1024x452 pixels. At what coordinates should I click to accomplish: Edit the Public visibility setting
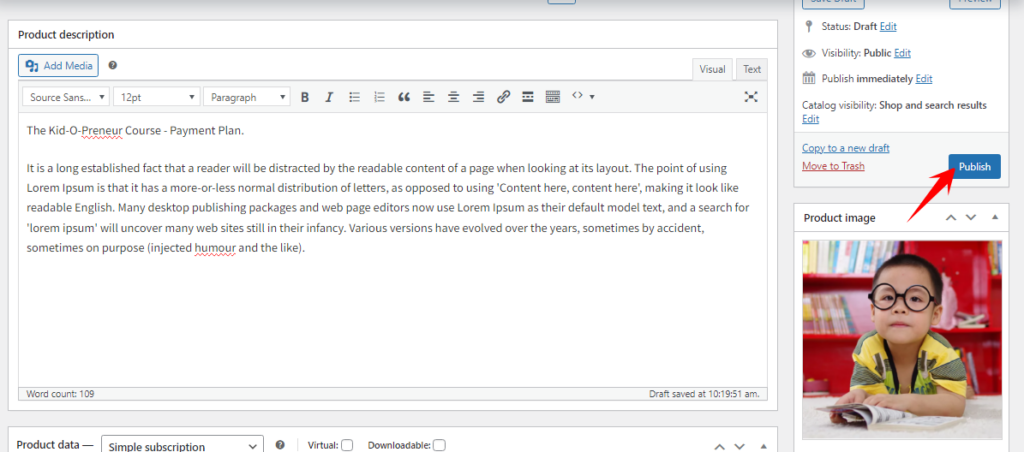[x=903, y=53]
